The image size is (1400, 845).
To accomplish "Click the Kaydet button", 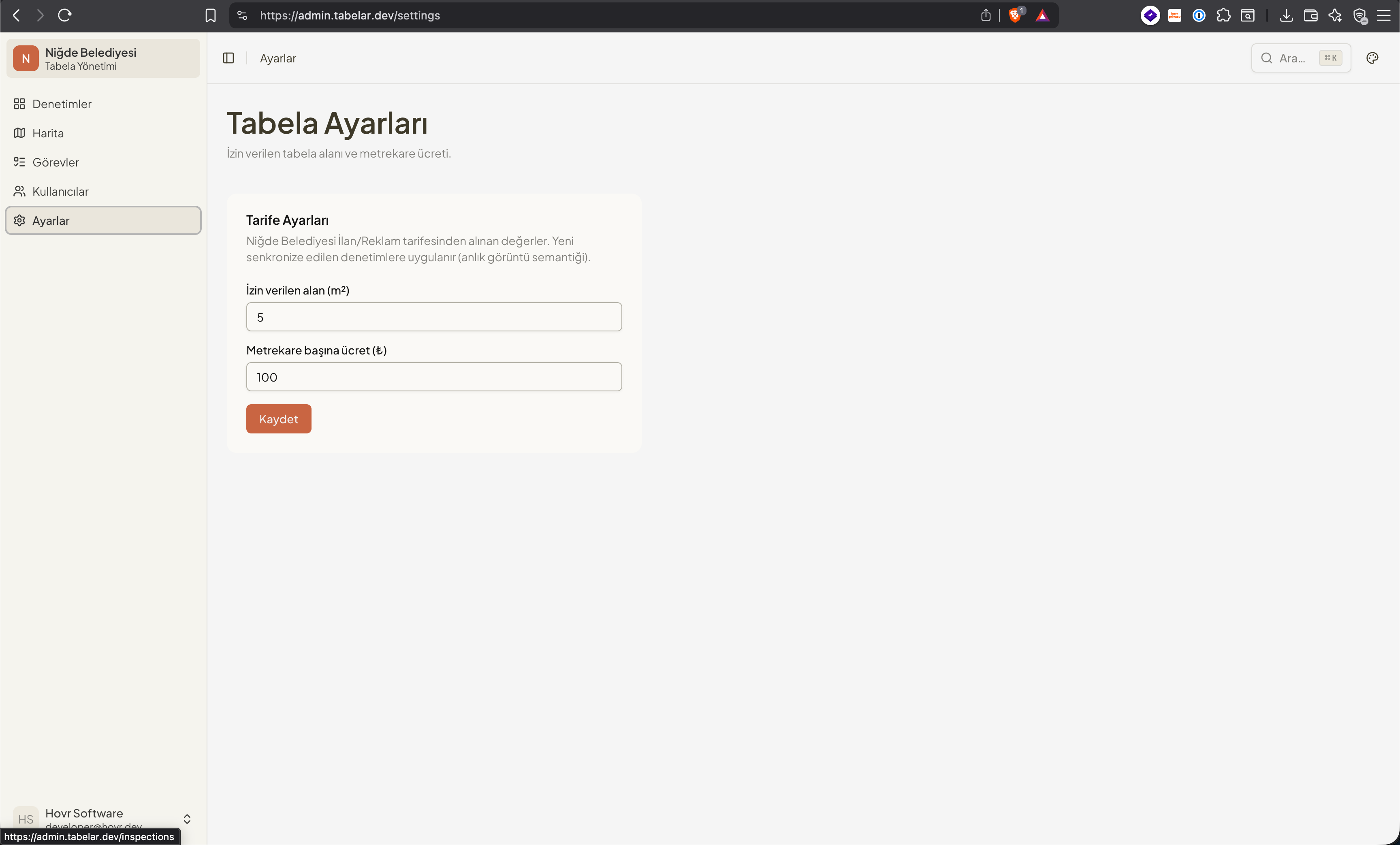I will pyautogui.click(x=278, y=419).
